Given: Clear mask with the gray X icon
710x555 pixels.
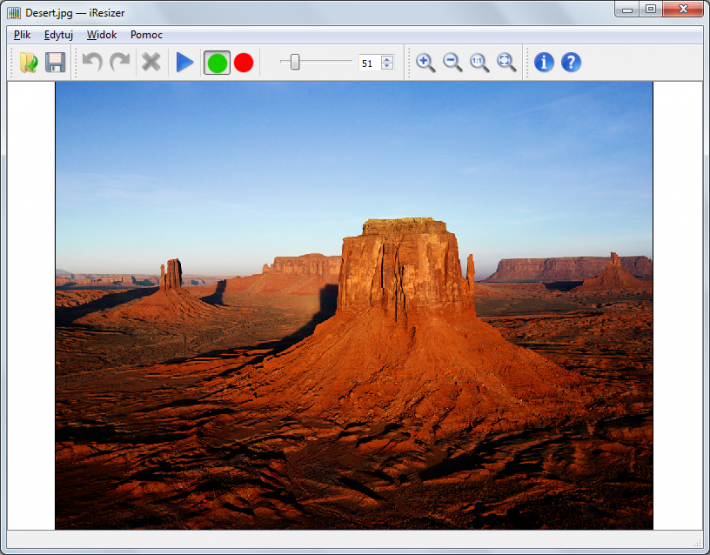Looking at the screenshot, I should tap(151, 62).
